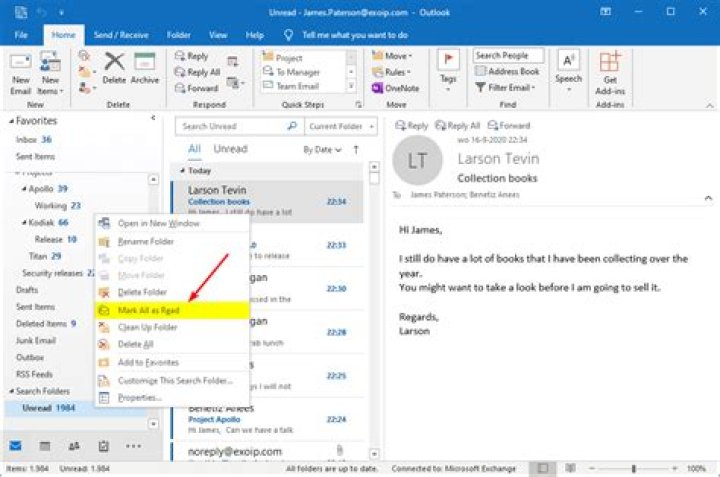Click the Search People field
Screen dimensions: 720x477
coord(508,56)
